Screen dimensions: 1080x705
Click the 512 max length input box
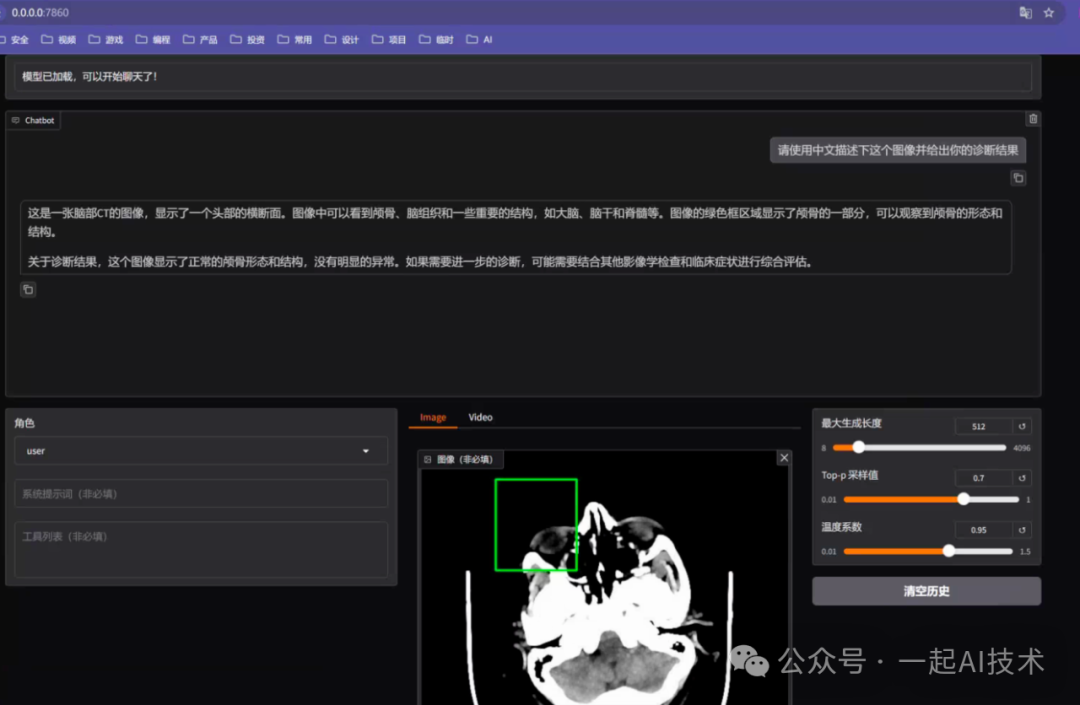[985, 425]
